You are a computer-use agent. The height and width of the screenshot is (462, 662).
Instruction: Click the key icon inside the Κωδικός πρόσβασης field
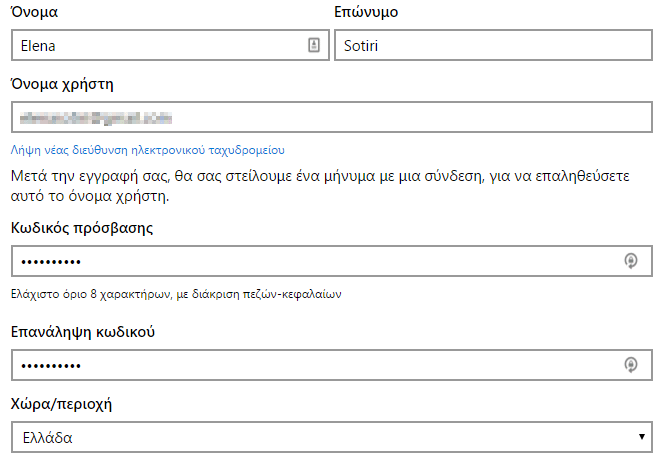631,261
